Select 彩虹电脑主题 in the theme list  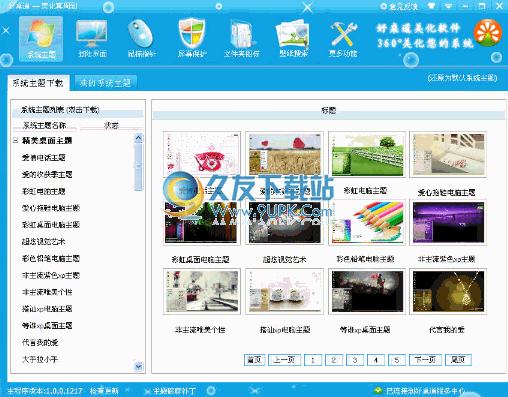pyautogui.click(x=43, y=191)
